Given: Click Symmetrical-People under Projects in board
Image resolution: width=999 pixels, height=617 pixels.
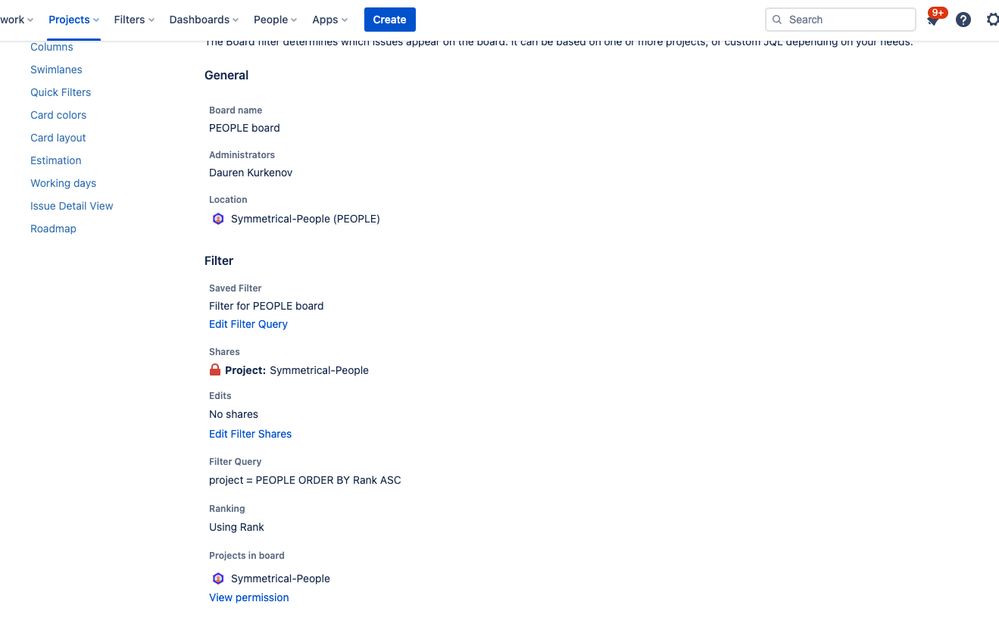Looking at the screenshot, I should 280,578.
